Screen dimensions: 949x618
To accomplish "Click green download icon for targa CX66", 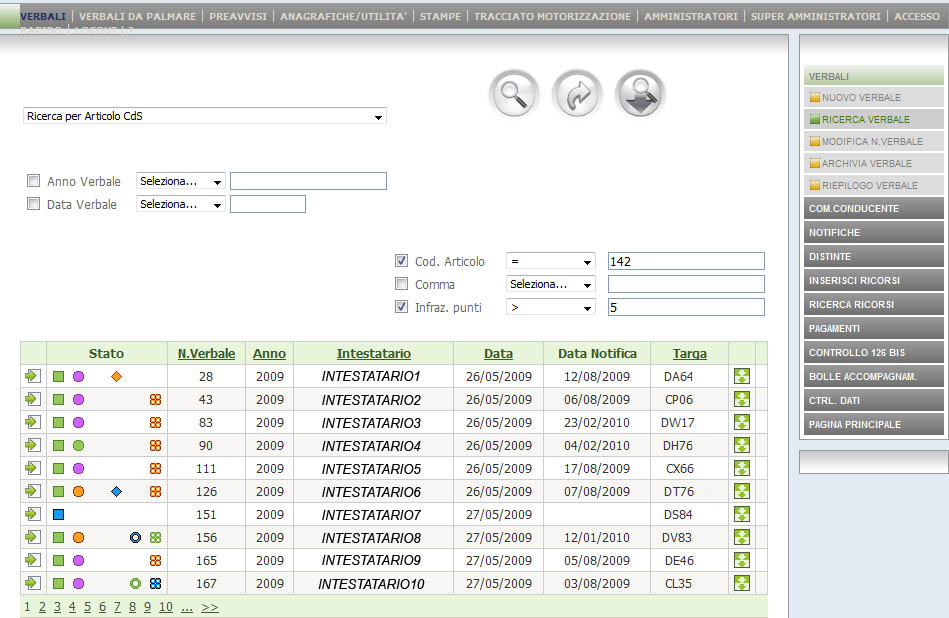I will coord(742,468).
